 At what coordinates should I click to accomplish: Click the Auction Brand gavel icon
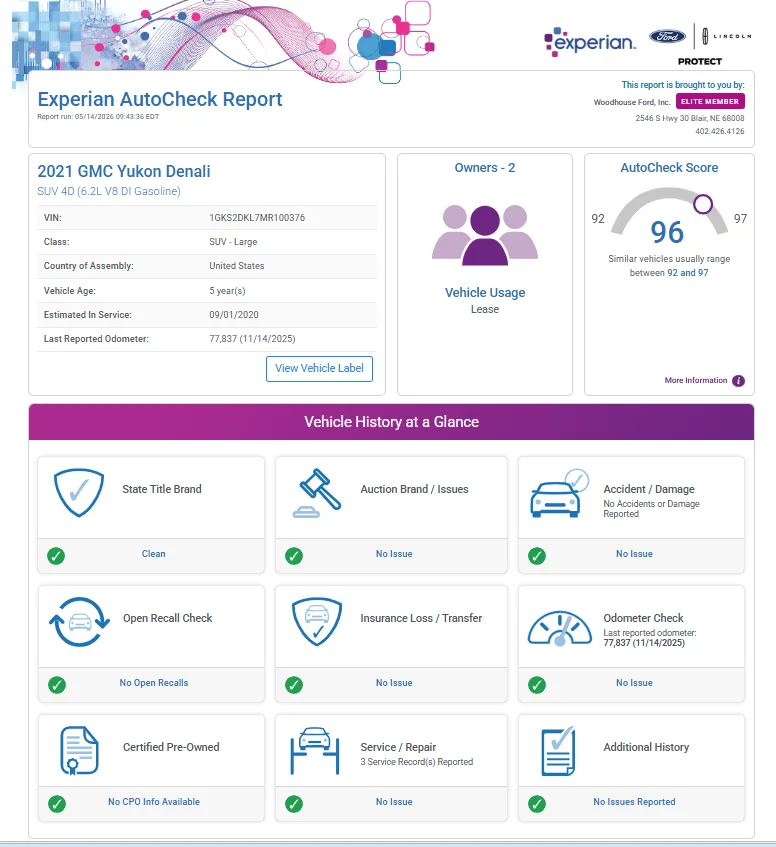coord(317,493)
